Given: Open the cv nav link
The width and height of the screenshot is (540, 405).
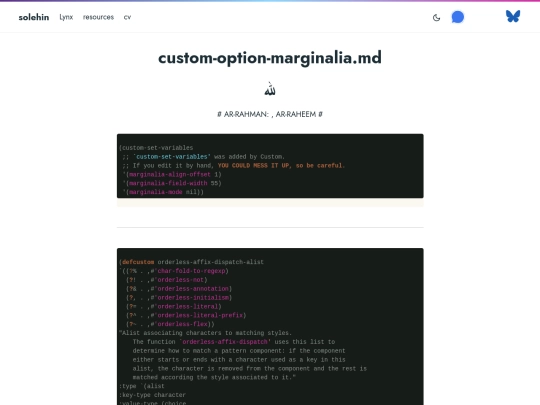Looking at the screenshot, I should [127, 17].
